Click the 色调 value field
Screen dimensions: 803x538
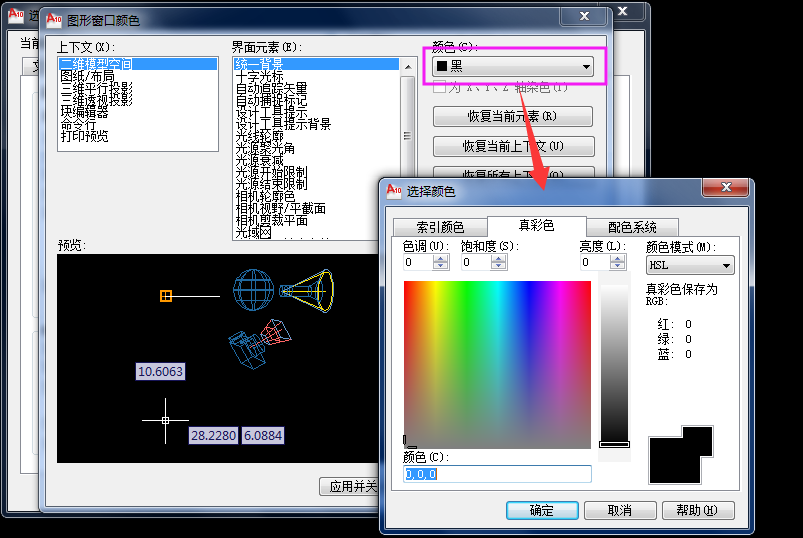click(418, 262)
